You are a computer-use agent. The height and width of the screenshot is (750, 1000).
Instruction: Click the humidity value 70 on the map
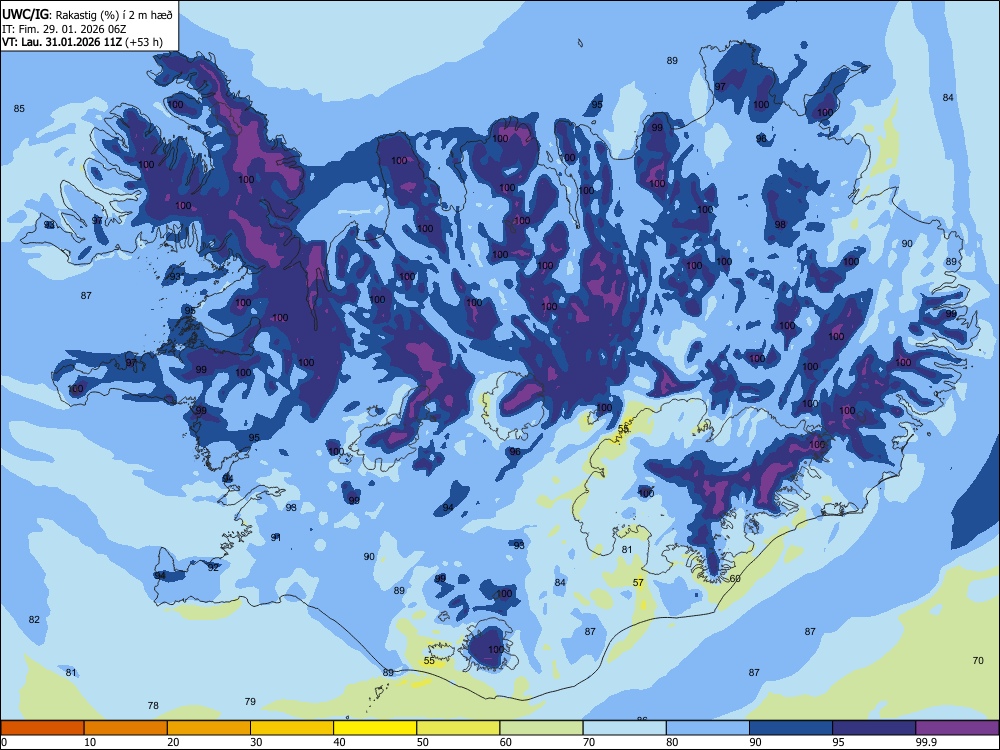click(978, 661)
